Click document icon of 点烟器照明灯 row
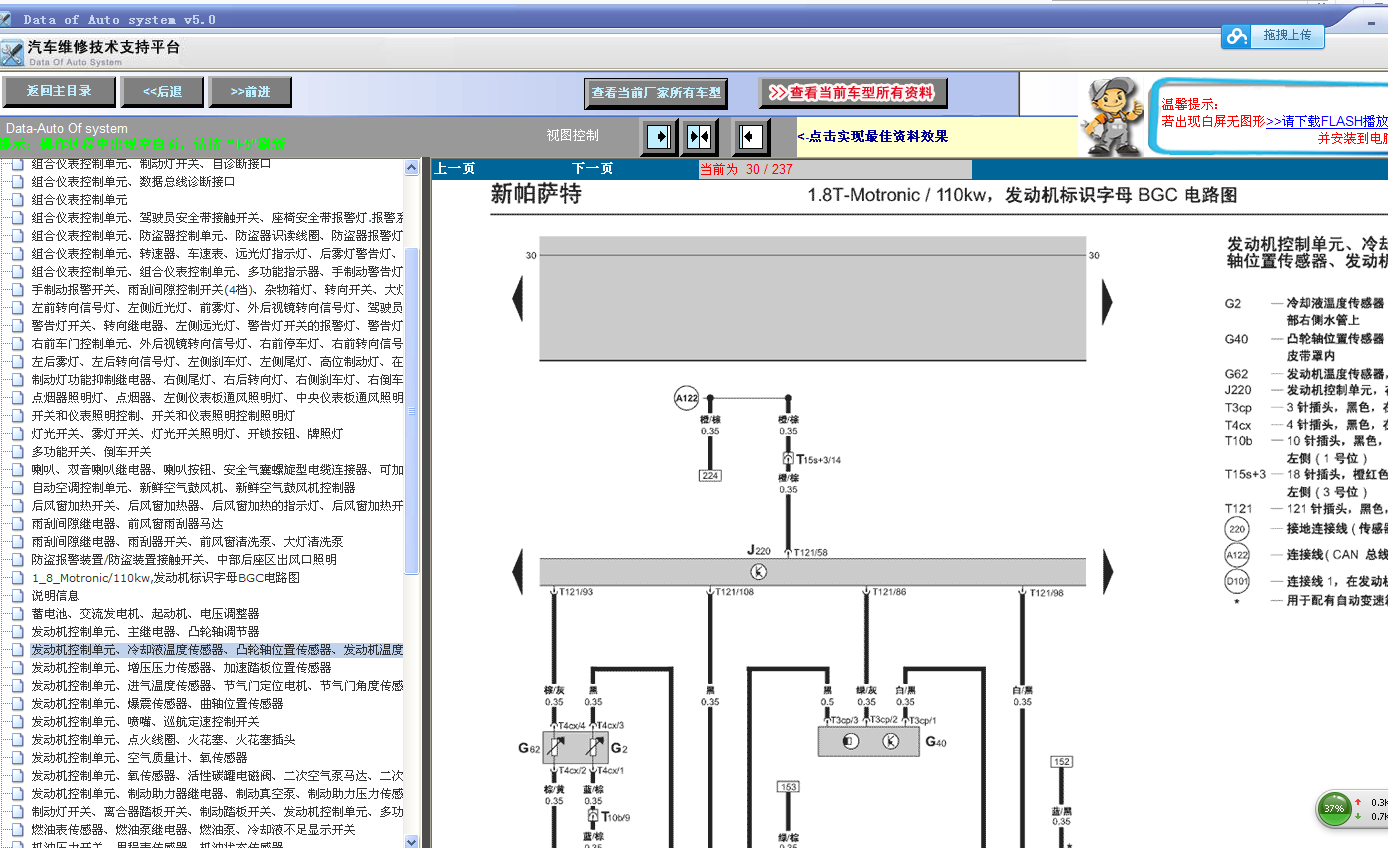Image resolution: width=1388 pixels, height=848 pixels. (16, 398)
